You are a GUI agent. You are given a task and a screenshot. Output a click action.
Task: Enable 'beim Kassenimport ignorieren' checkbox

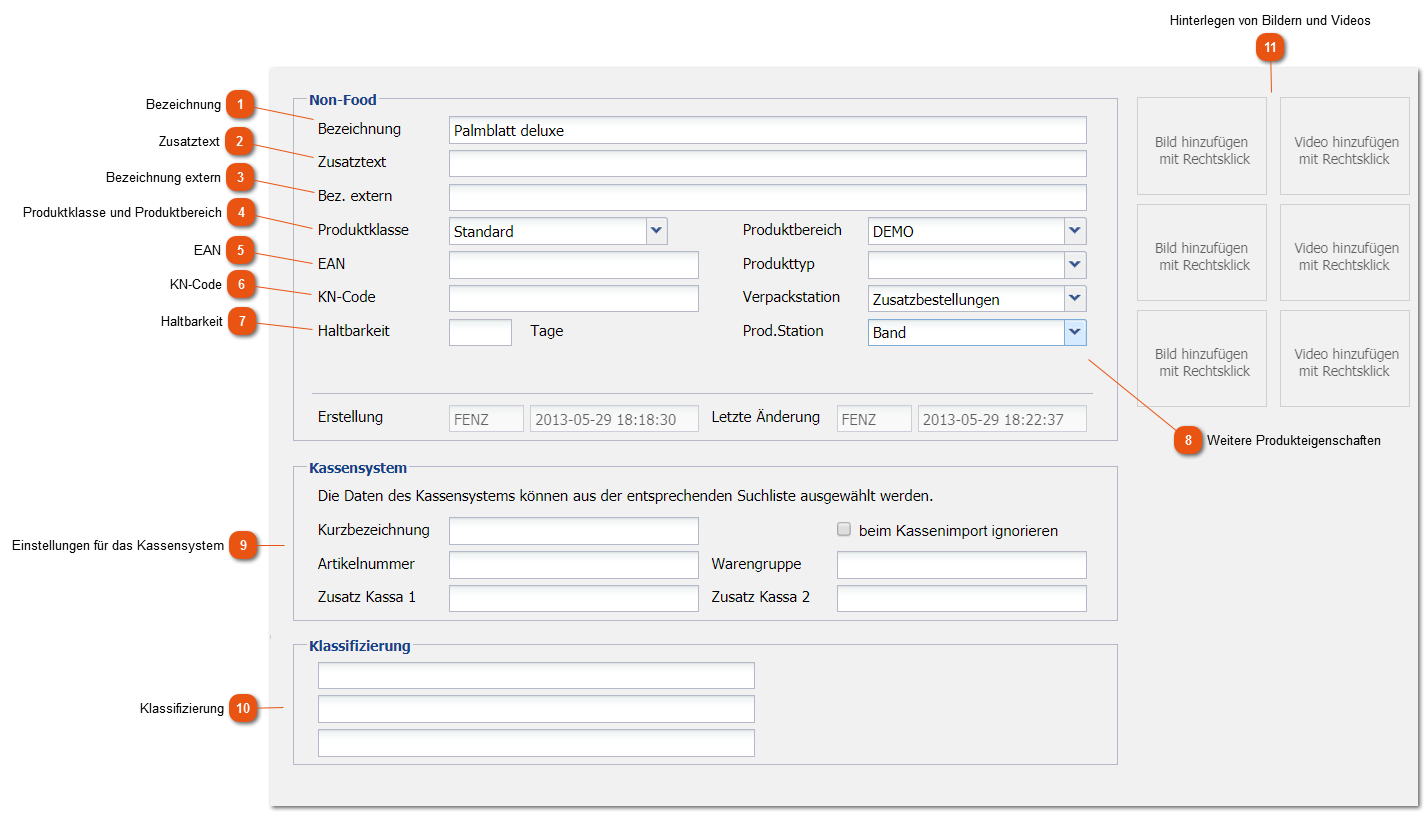(x=844, y=529)
